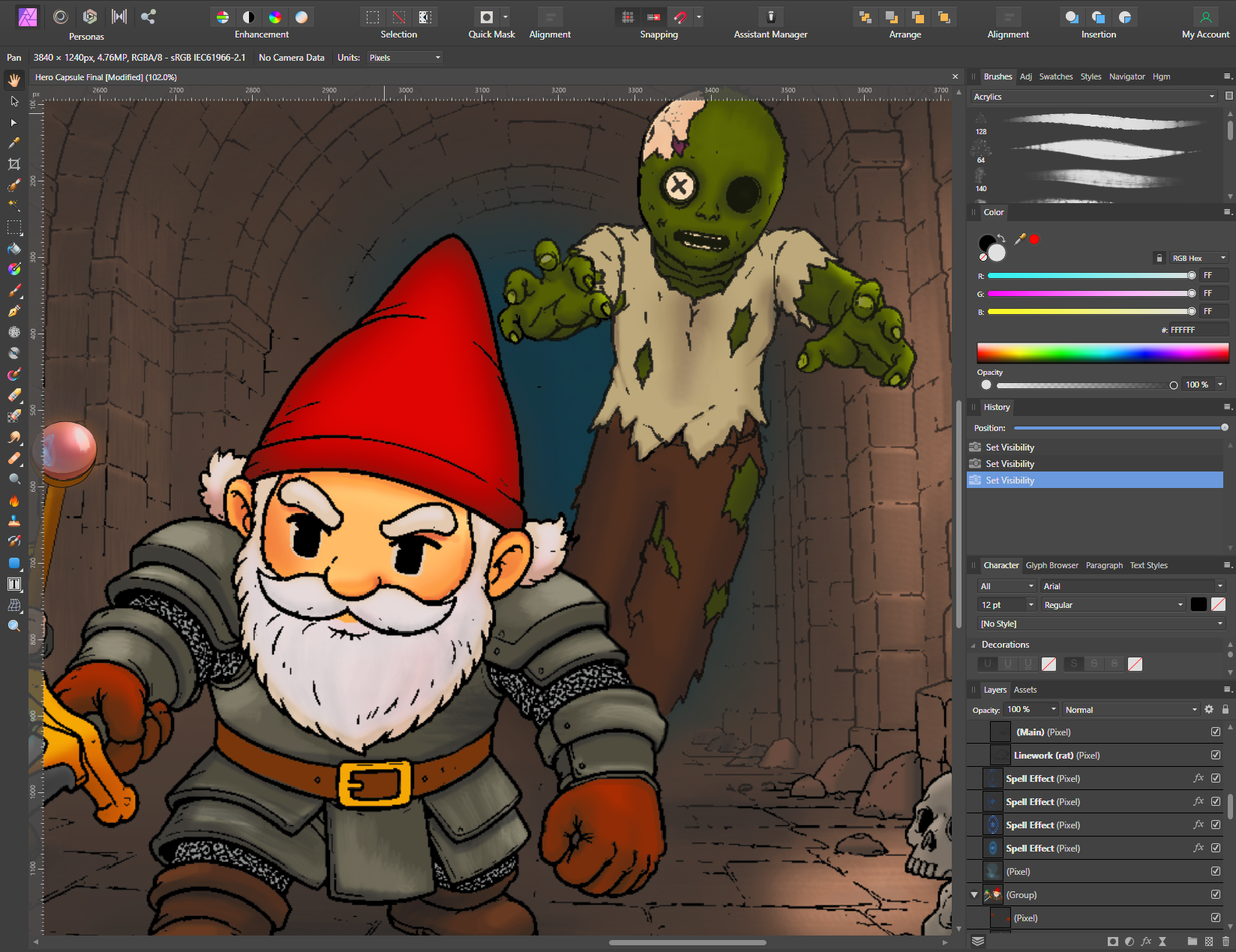Add a new Group folder layer
Screen dimensions: 1236x952
click(1192, 942)
